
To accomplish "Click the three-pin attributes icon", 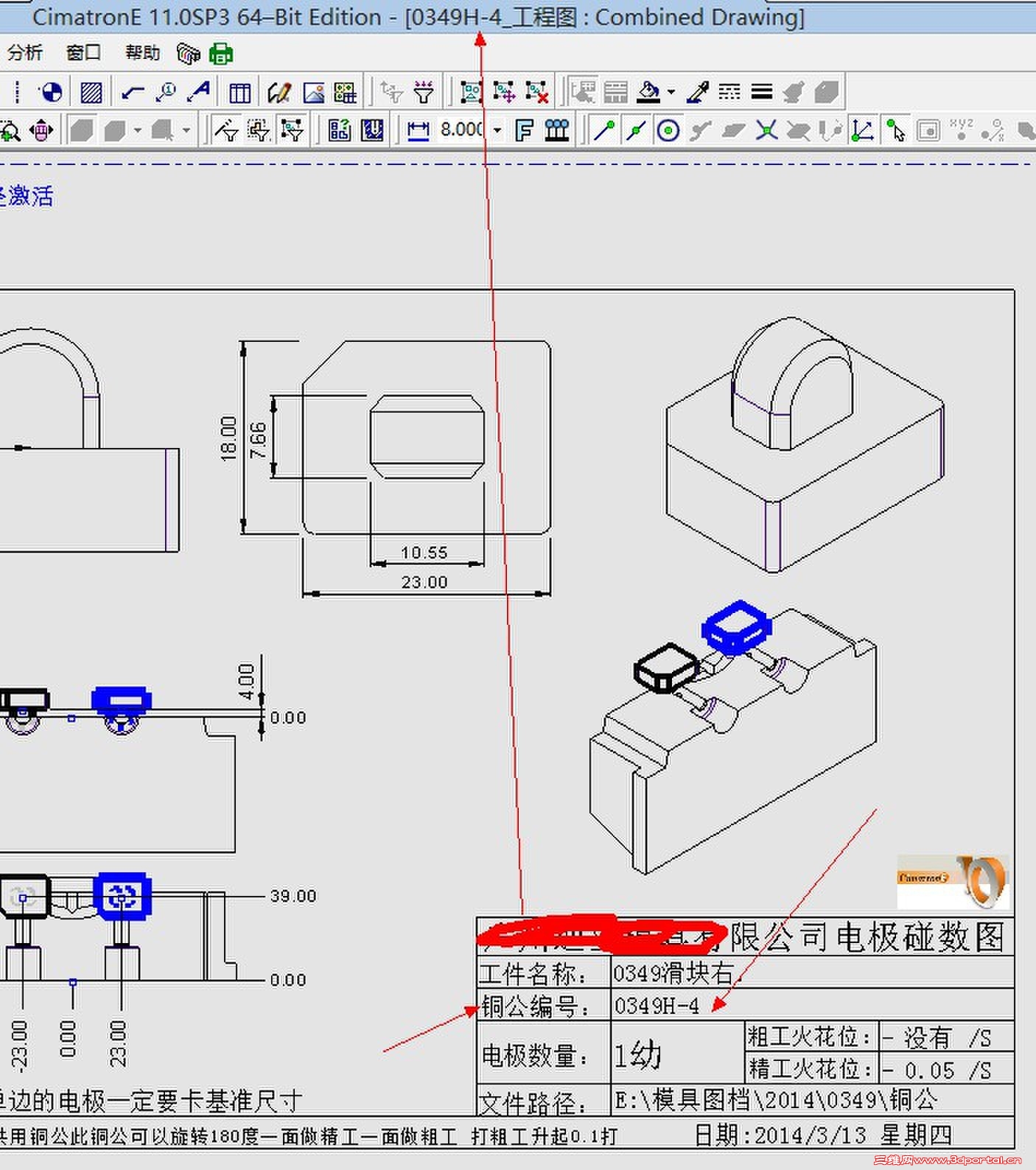I will click(x=557, y=131).
